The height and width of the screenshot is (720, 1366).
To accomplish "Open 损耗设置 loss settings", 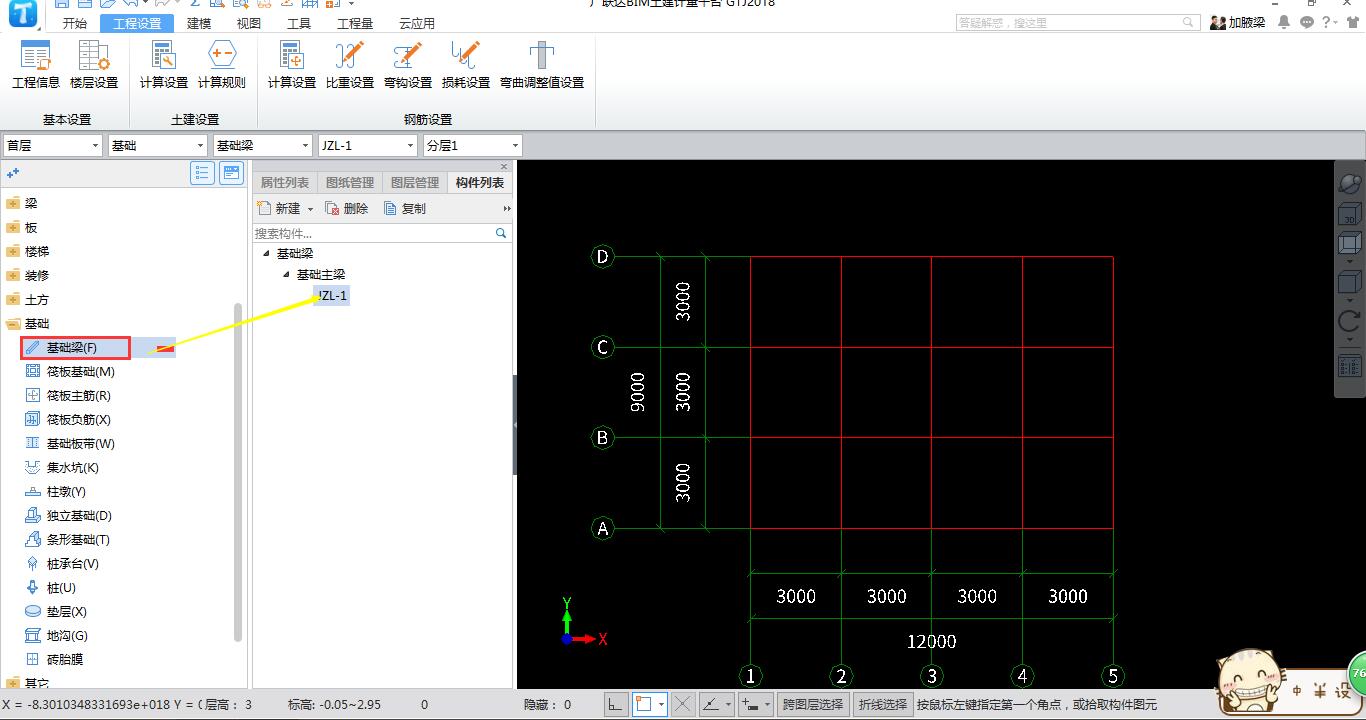I will (466, 65).
